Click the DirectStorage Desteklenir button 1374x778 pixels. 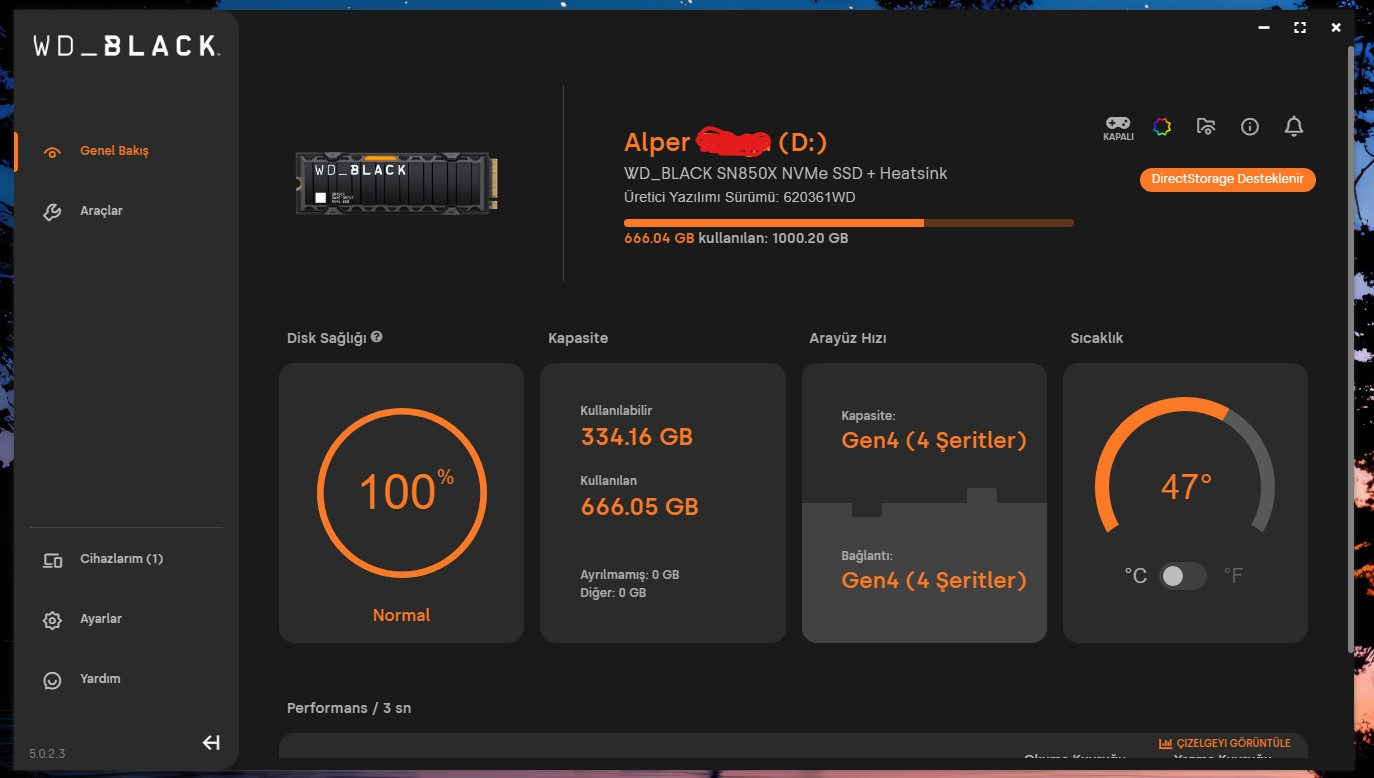click(x=1227, y=180)
